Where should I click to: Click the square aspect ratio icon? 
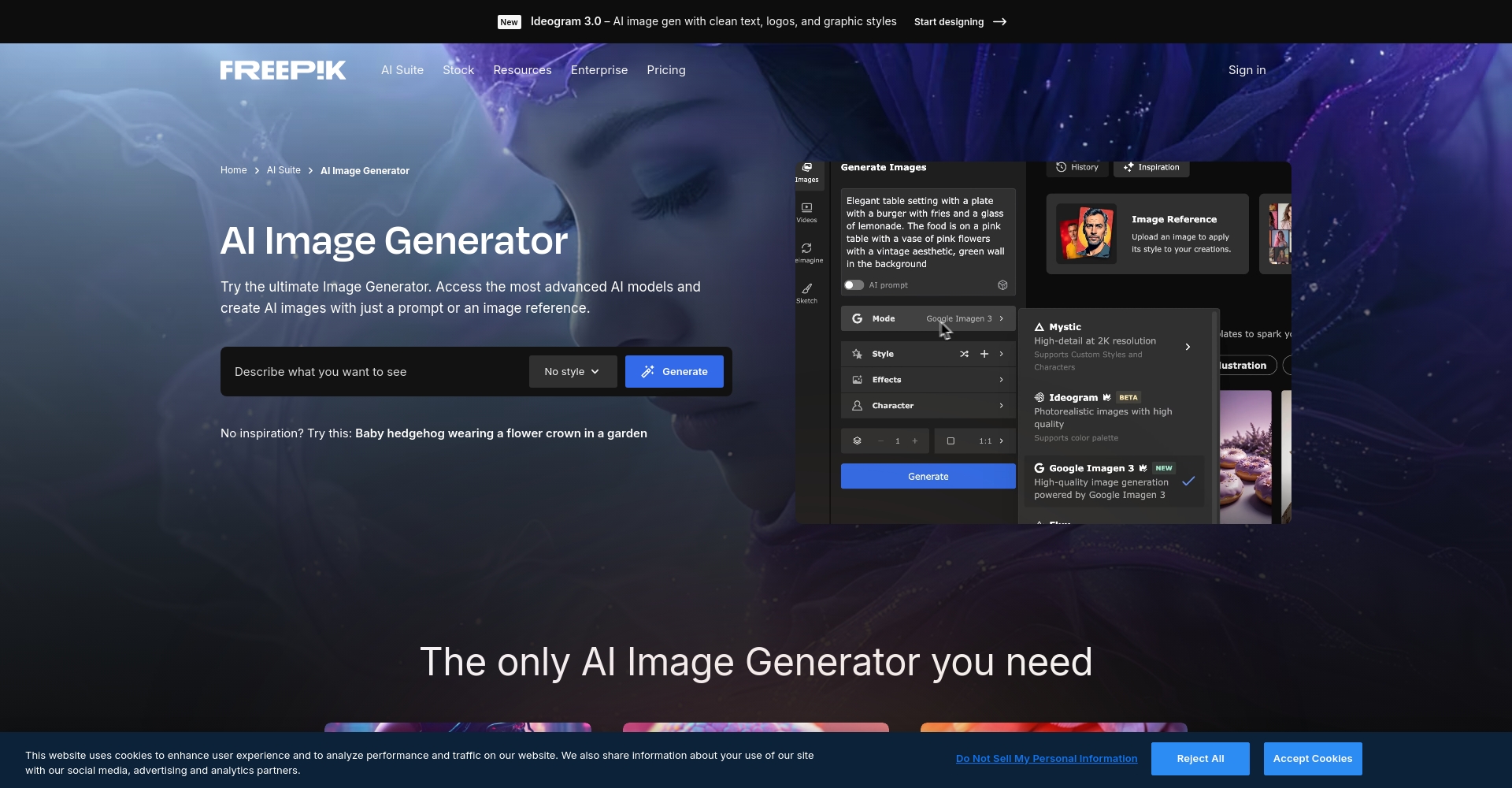951,441
